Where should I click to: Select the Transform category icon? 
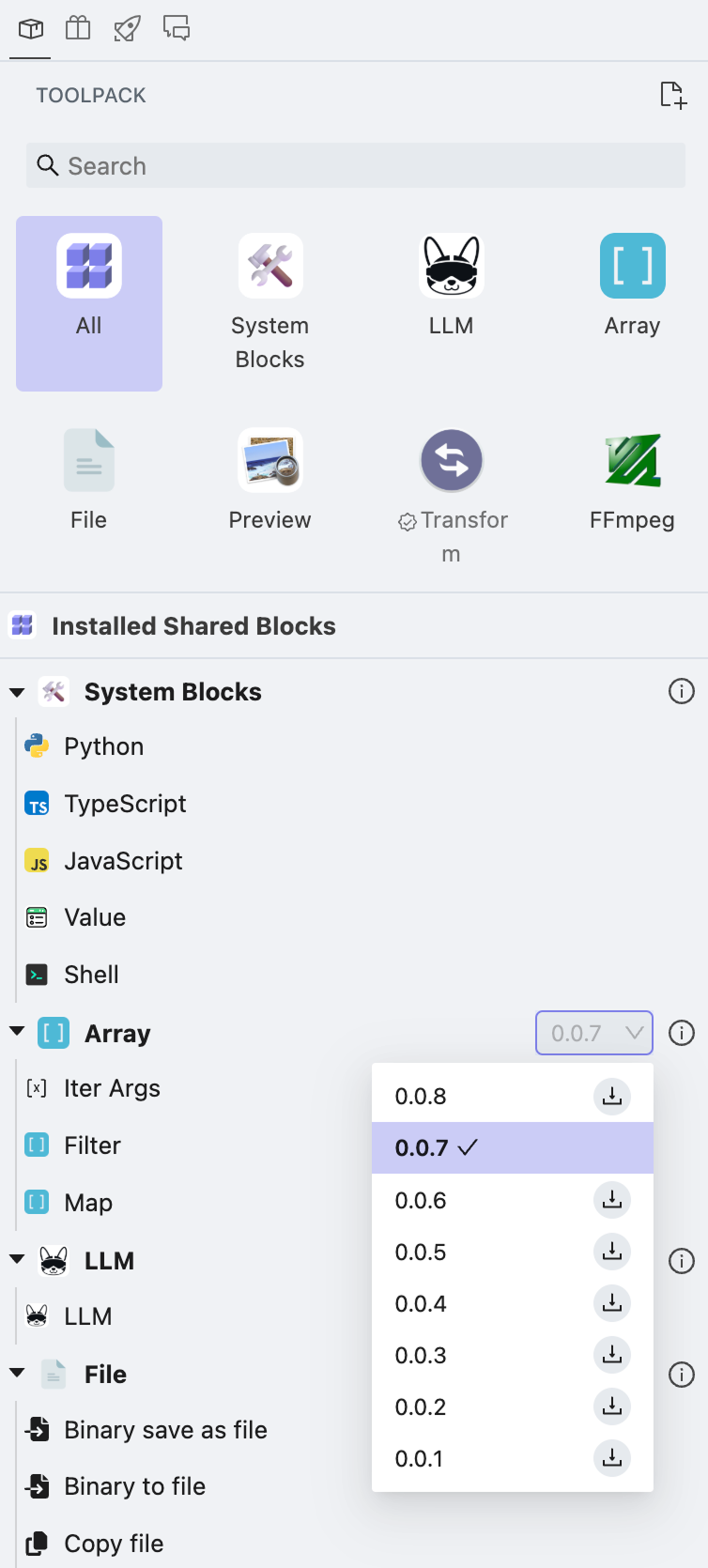451,460
